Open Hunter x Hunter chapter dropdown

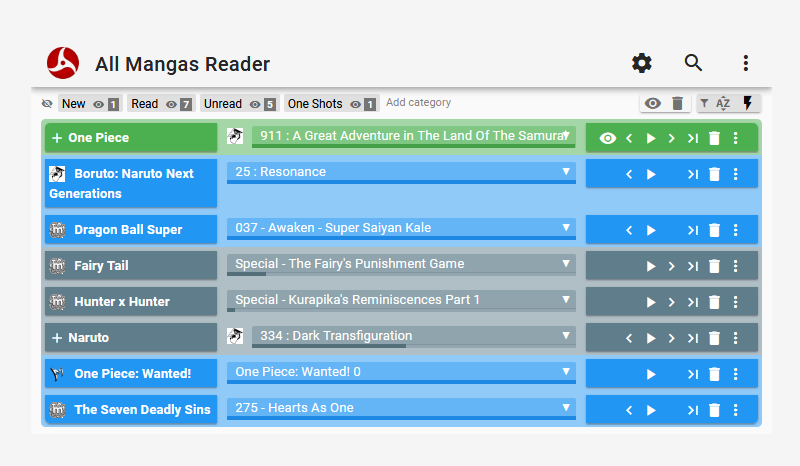coord(401,301)
